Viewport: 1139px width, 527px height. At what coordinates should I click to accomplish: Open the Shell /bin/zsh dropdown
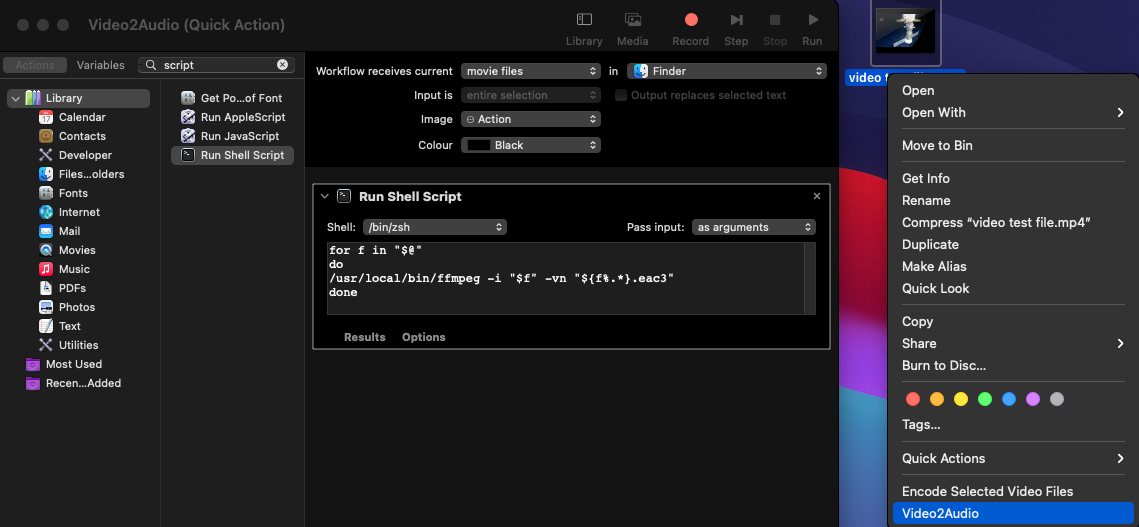point(435,228)
